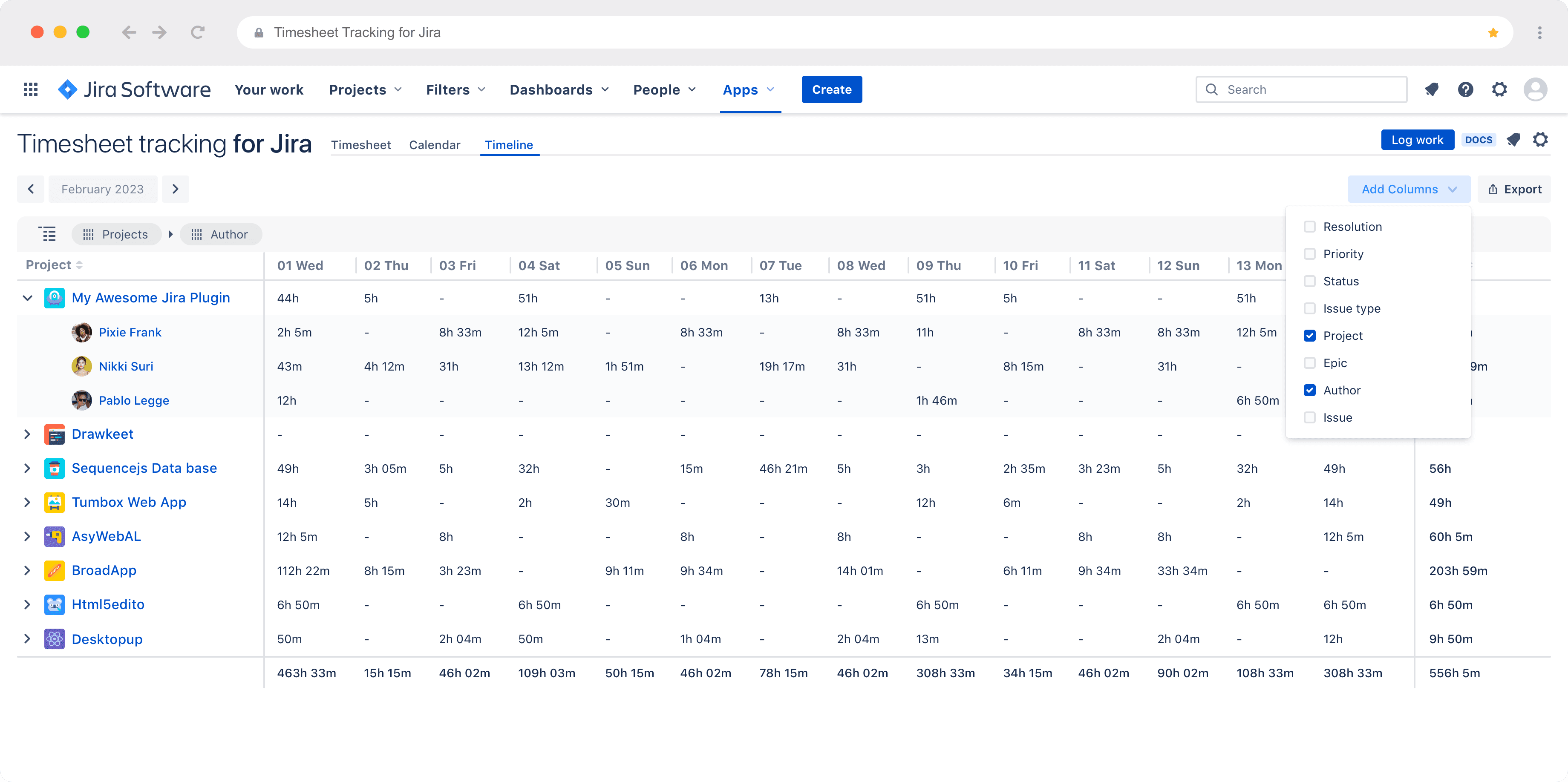Click the Author grouping chip
The width and height of the screenshot is (1568, 782).
pos(220,234)
